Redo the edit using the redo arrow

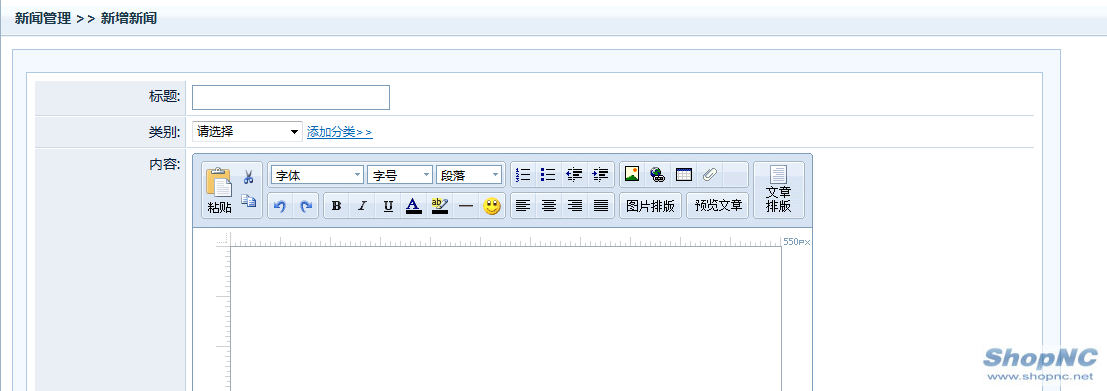306,206
